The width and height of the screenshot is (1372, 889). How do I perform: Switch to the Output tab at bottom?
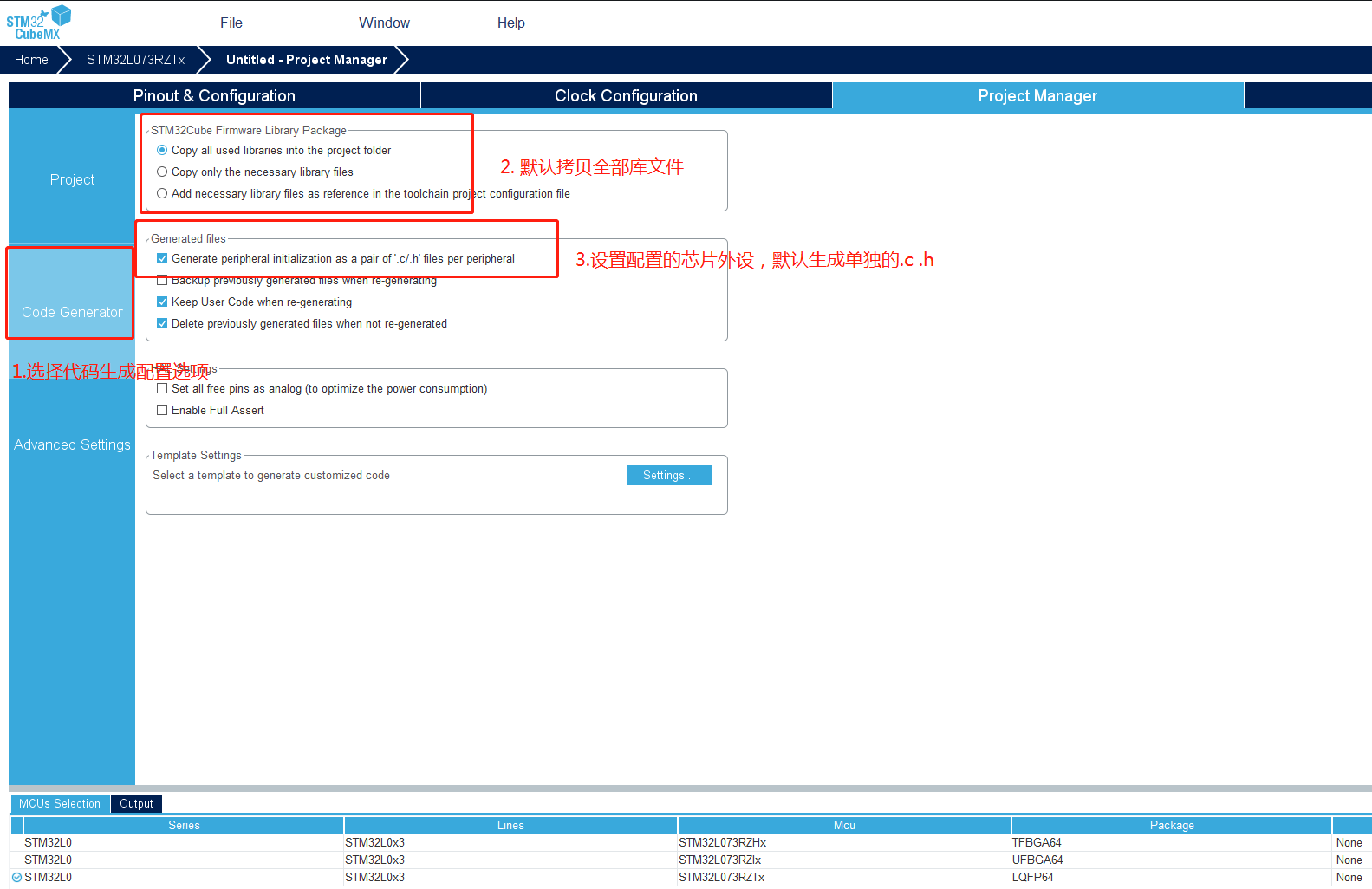[136, 803]
